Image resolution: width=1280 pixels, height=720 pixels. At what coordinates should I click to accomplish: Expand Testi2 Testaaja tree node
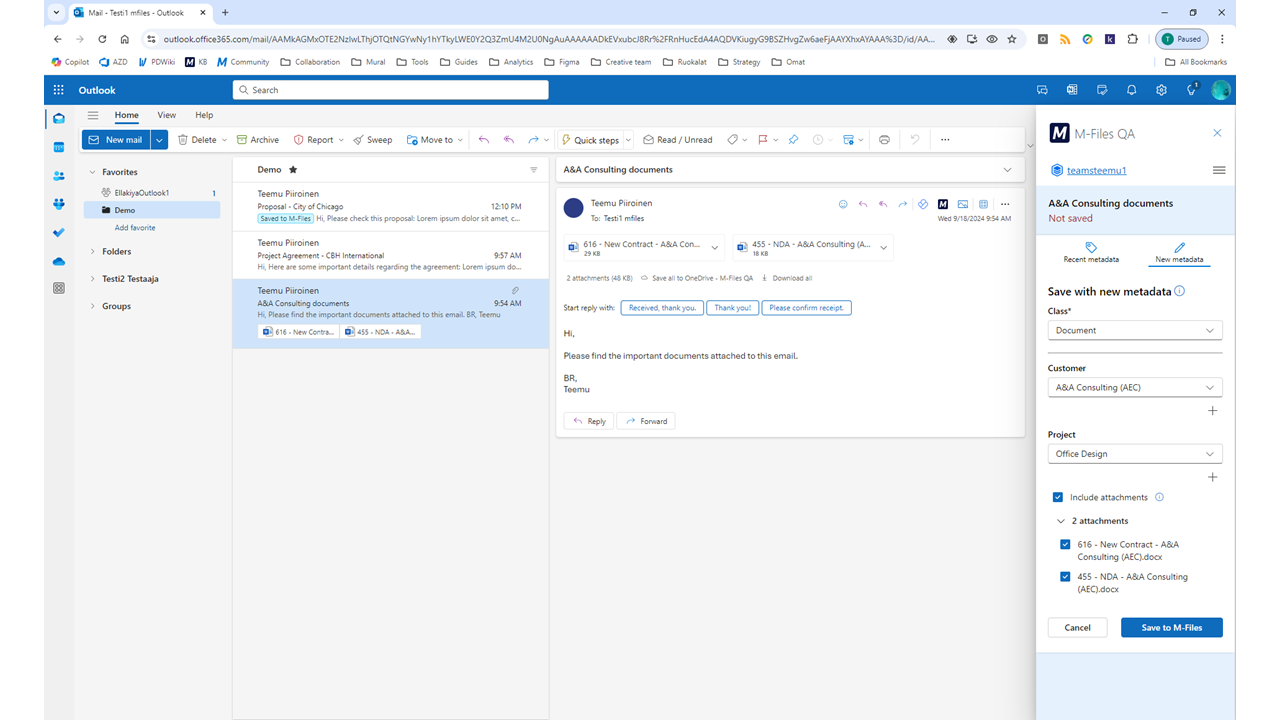[x=93, y=279]
